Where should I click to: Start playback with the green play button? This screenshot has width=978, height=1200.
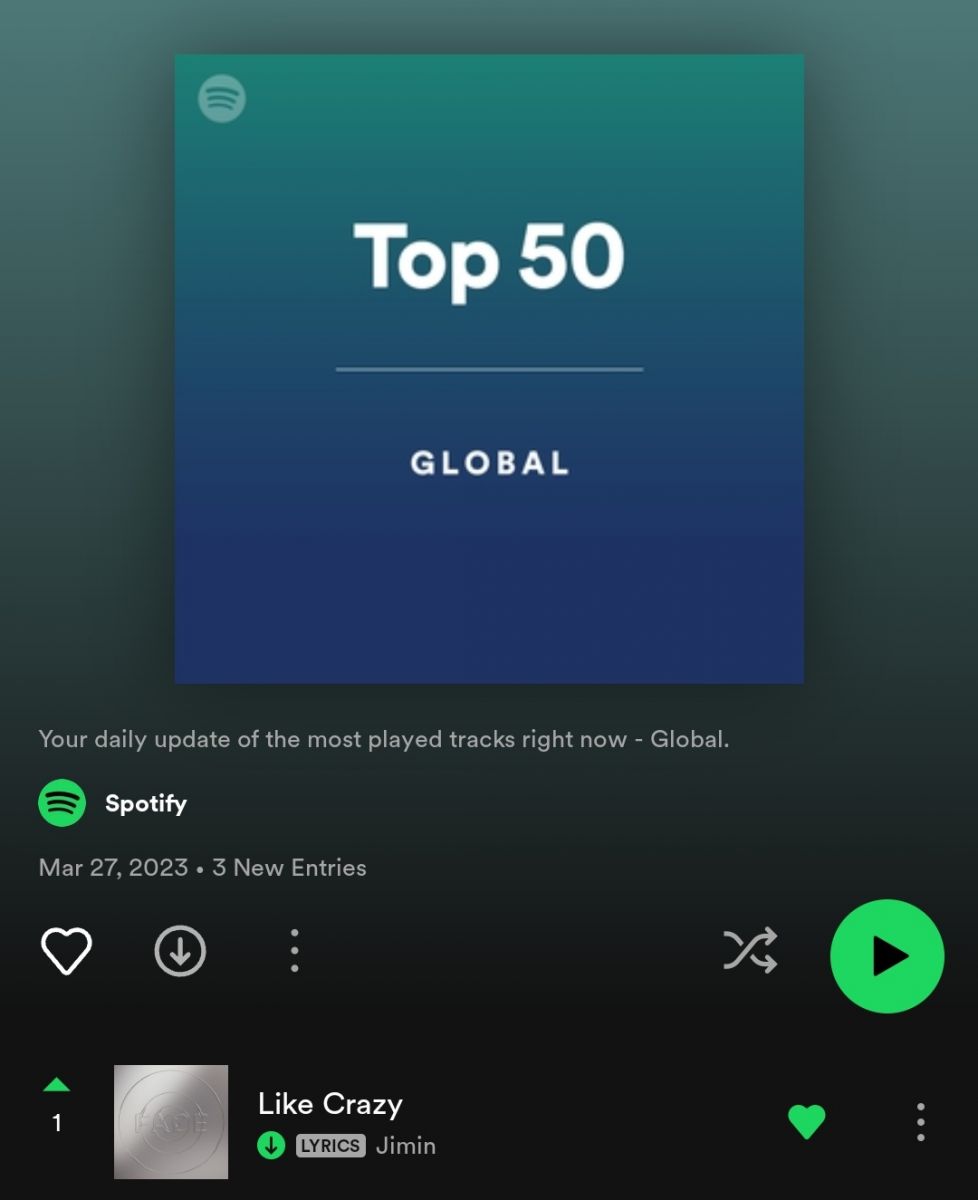click(887, 956)
